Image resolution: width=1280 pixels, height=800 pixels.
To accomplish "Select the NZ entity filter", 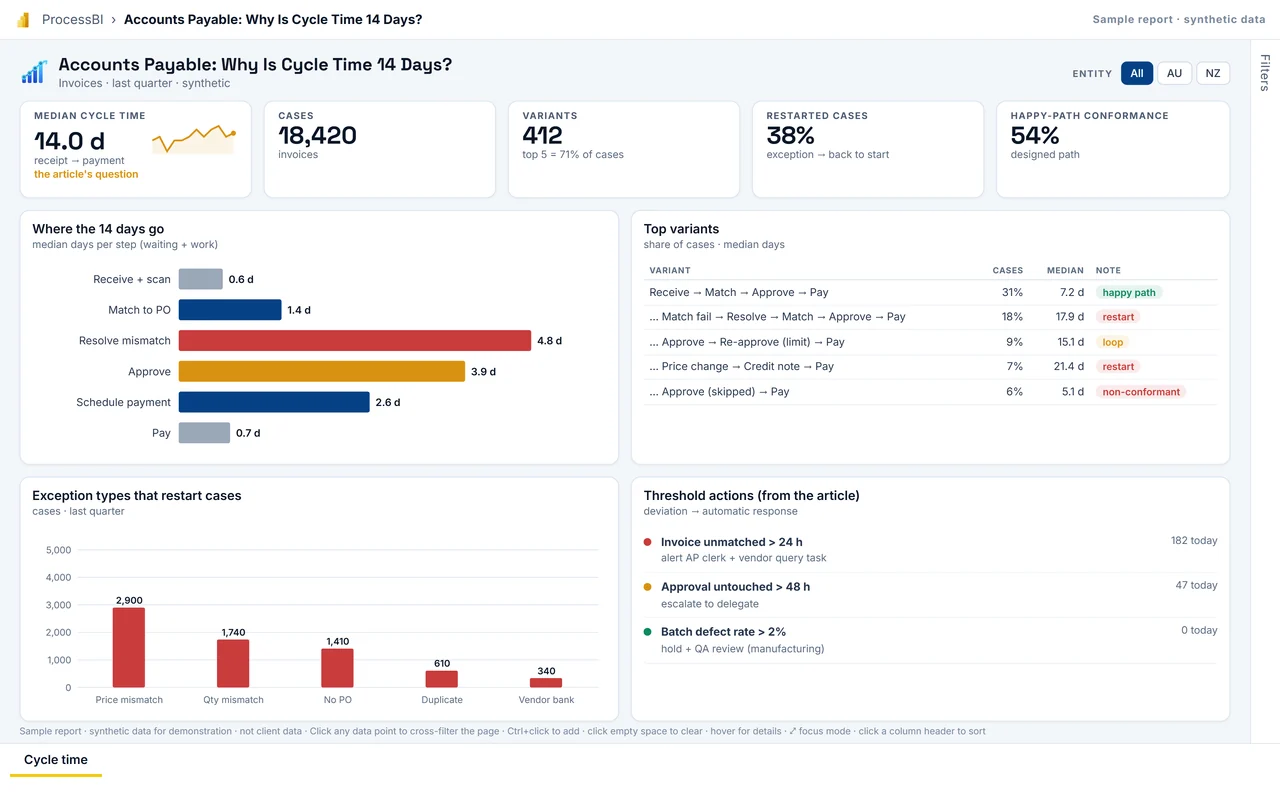I will point(1212,73).
